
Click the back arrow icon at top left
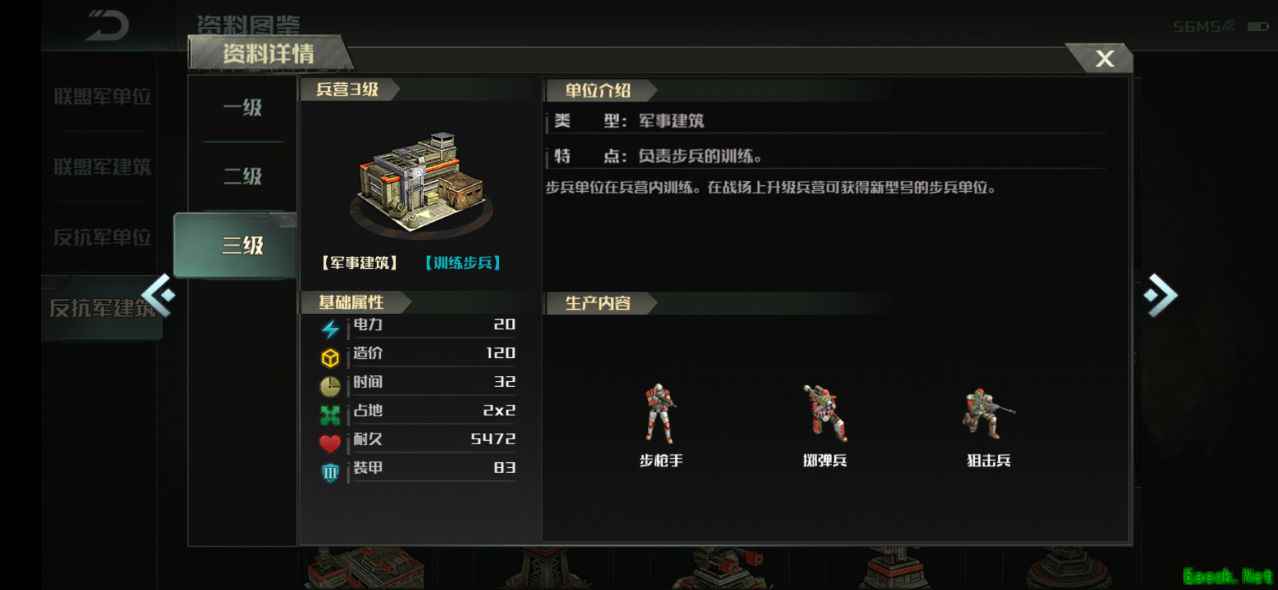pos(106,26)
